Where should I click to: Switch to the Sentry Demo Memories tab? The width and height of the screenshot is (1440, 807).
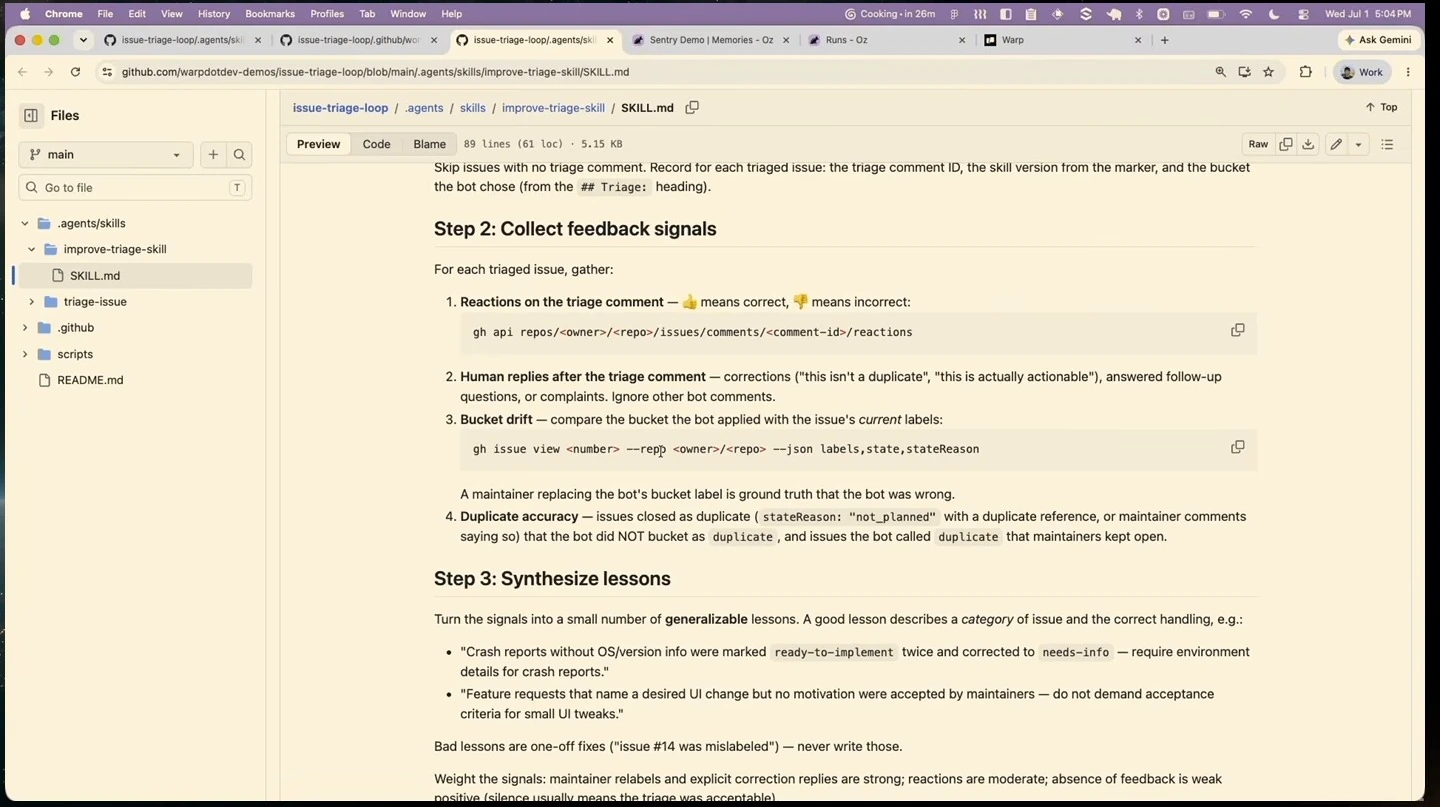pyautogui.click(x=709, y=40)
